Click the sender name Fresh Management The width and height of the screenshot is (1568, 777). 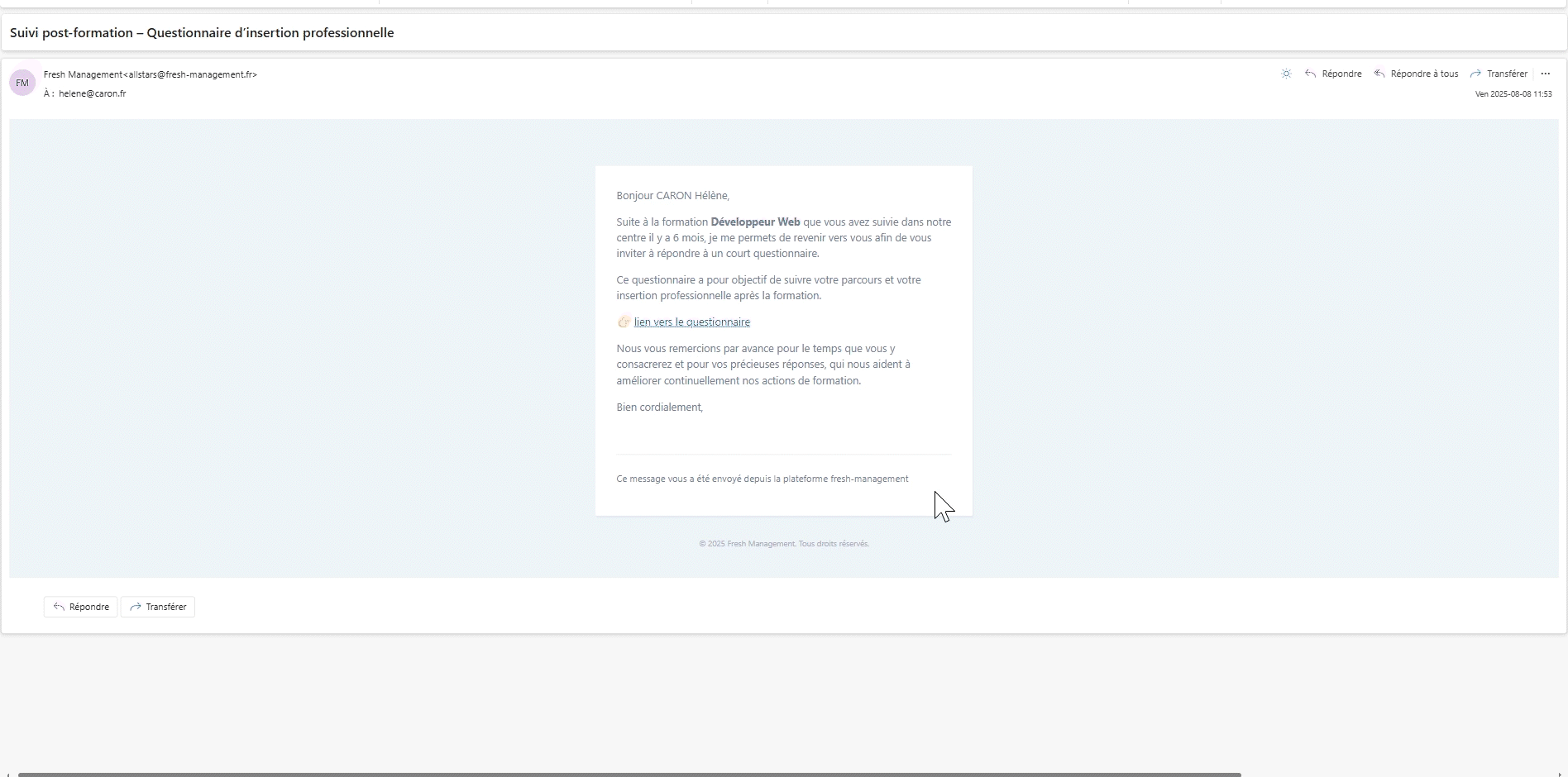point(83,74)
